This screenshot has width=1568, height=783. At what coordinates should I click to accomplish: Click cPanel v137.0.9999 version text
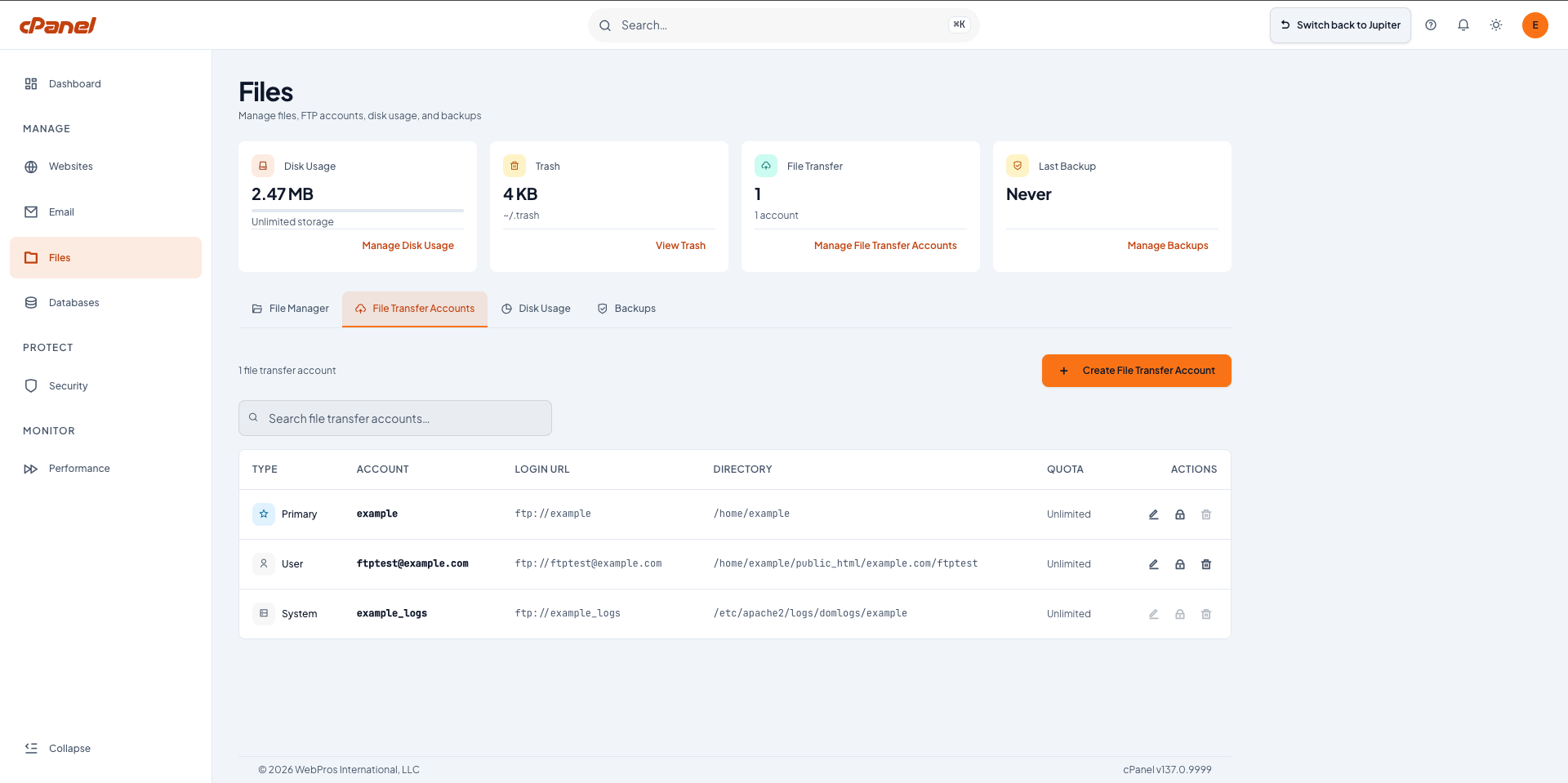(x=1167, y=770)
